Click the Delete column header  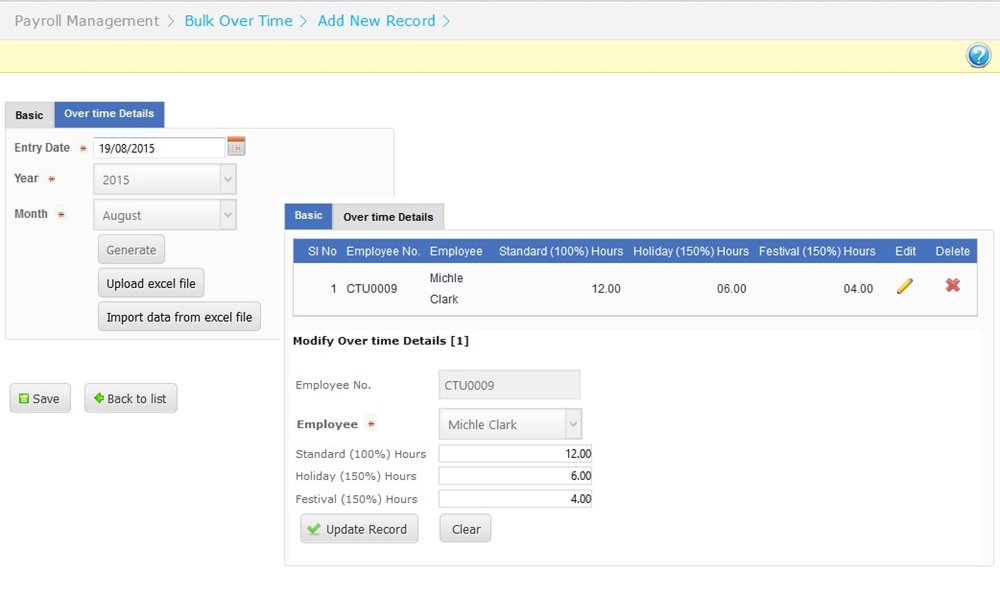pyautogui.click(x=953, y=251)
